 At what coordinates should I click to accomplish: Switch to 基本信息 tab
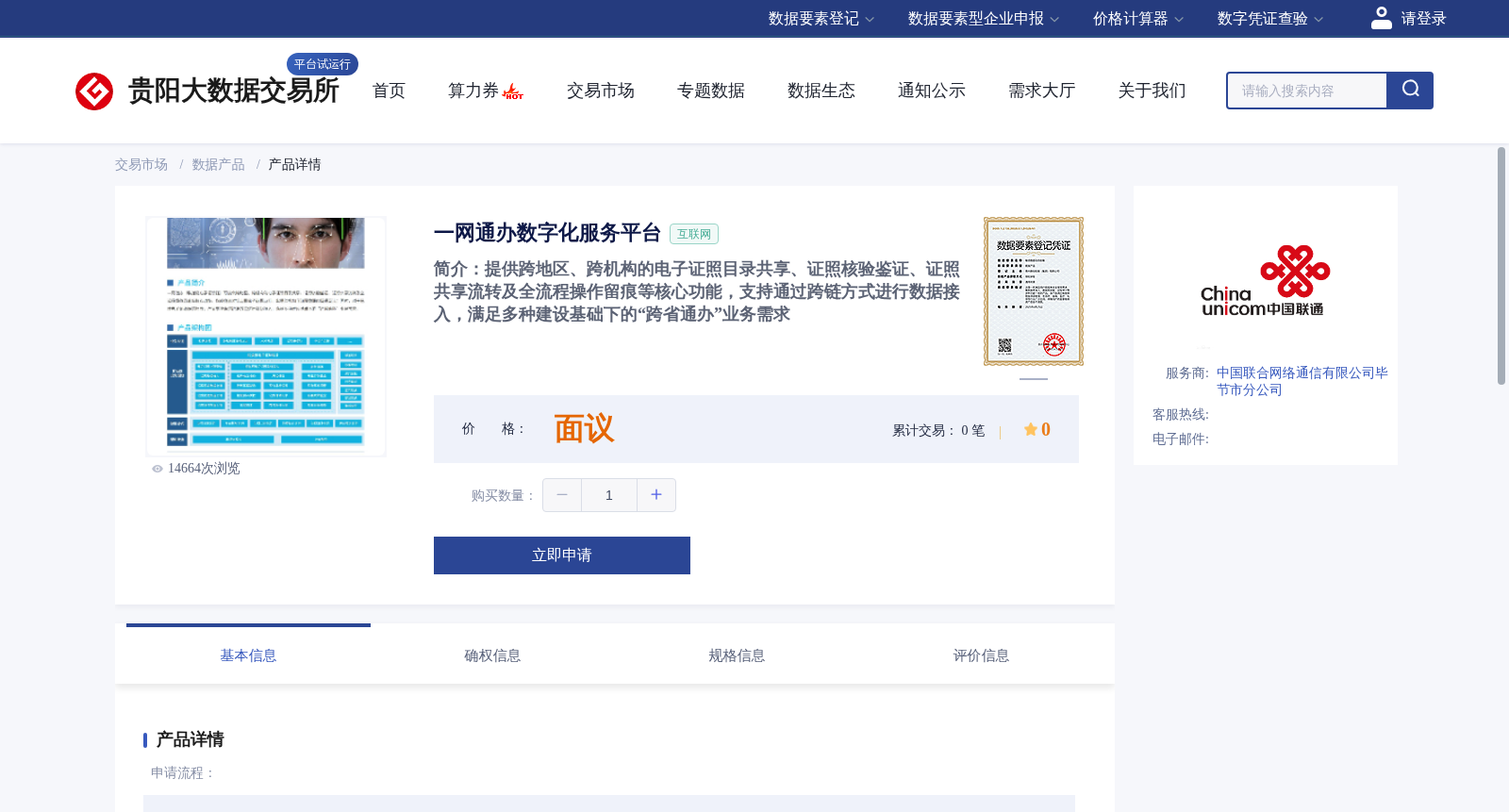click(248, 655)
